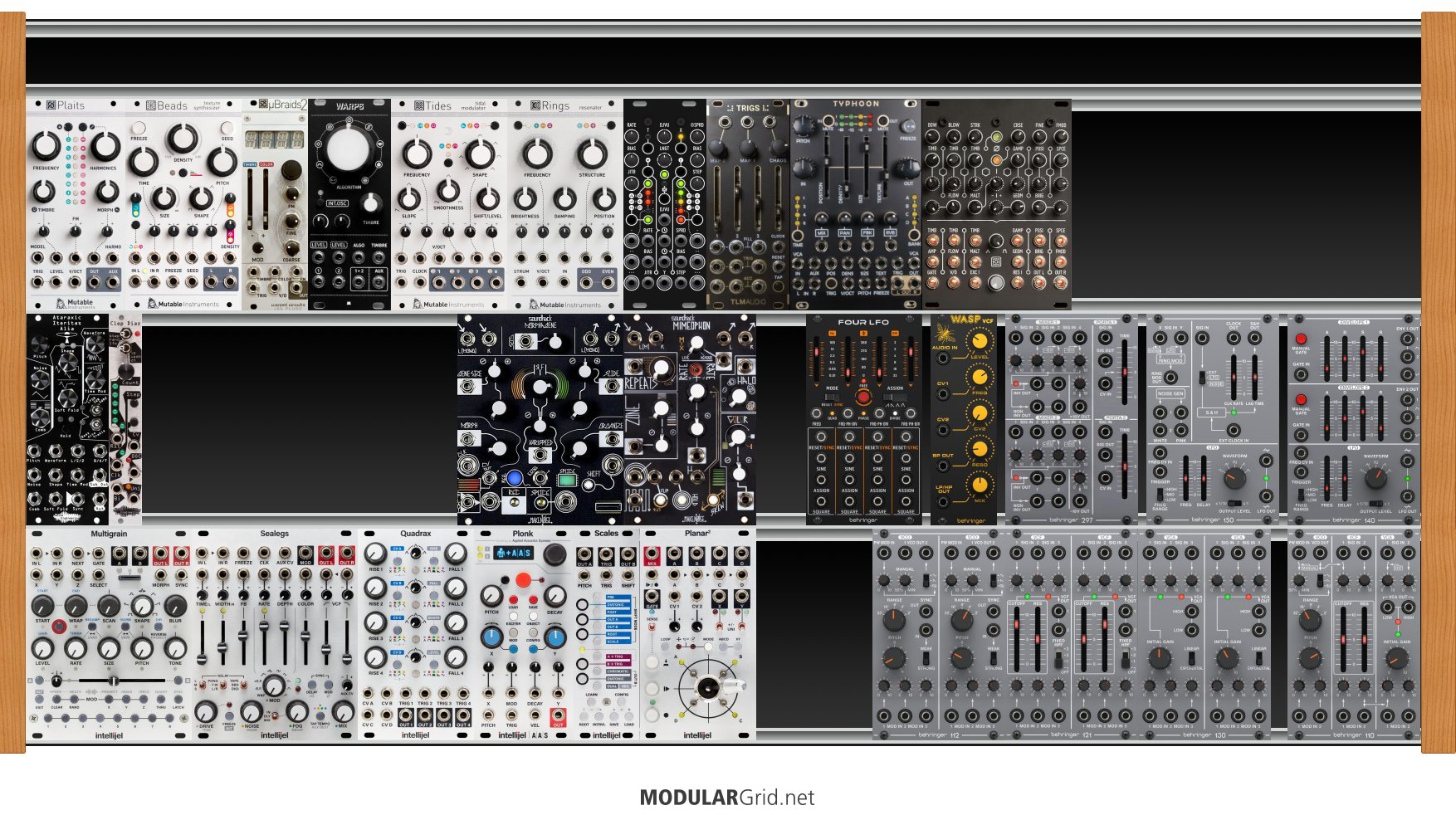Click the Tides SMOOTHNESS knob
Screen dimensions: 1456x815
click(x=448, y=190)
